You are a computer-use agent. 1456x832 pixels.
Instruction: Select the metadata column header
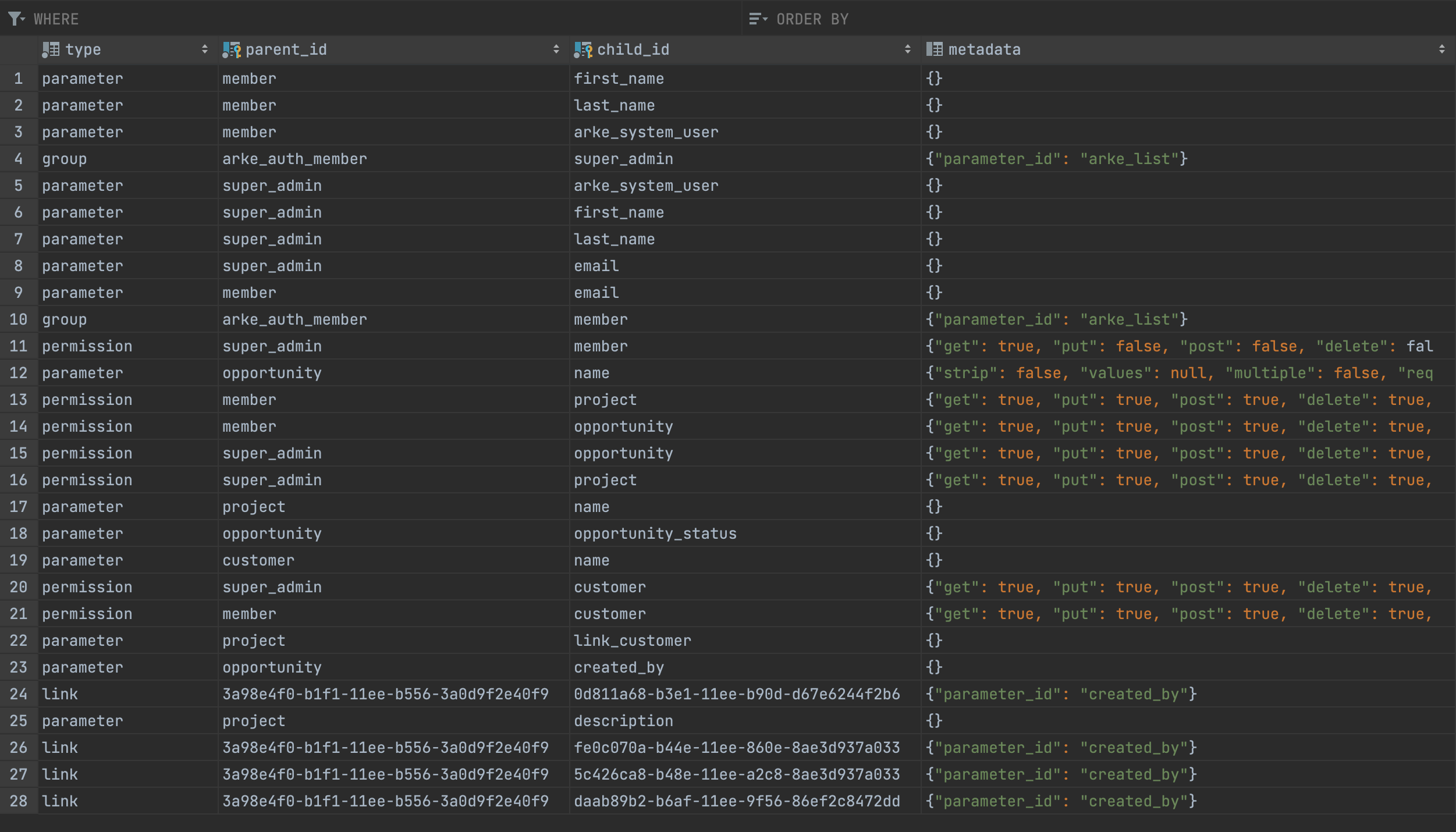[985, 50]
